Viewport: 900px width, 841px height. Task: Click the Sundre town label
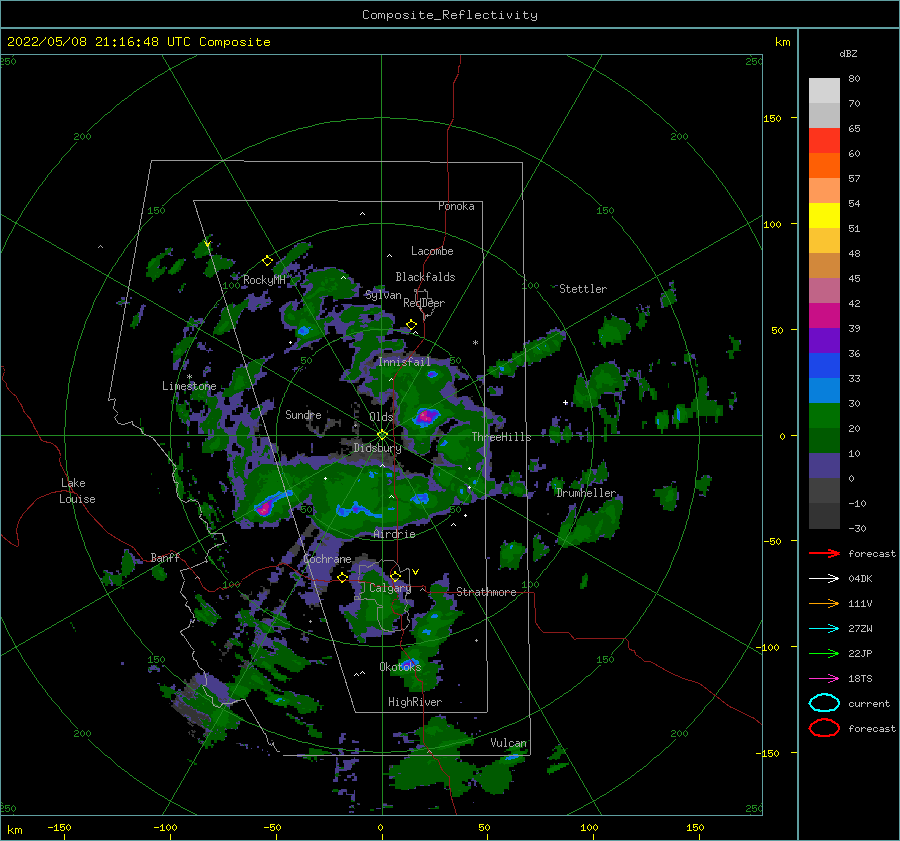(303, 414)
